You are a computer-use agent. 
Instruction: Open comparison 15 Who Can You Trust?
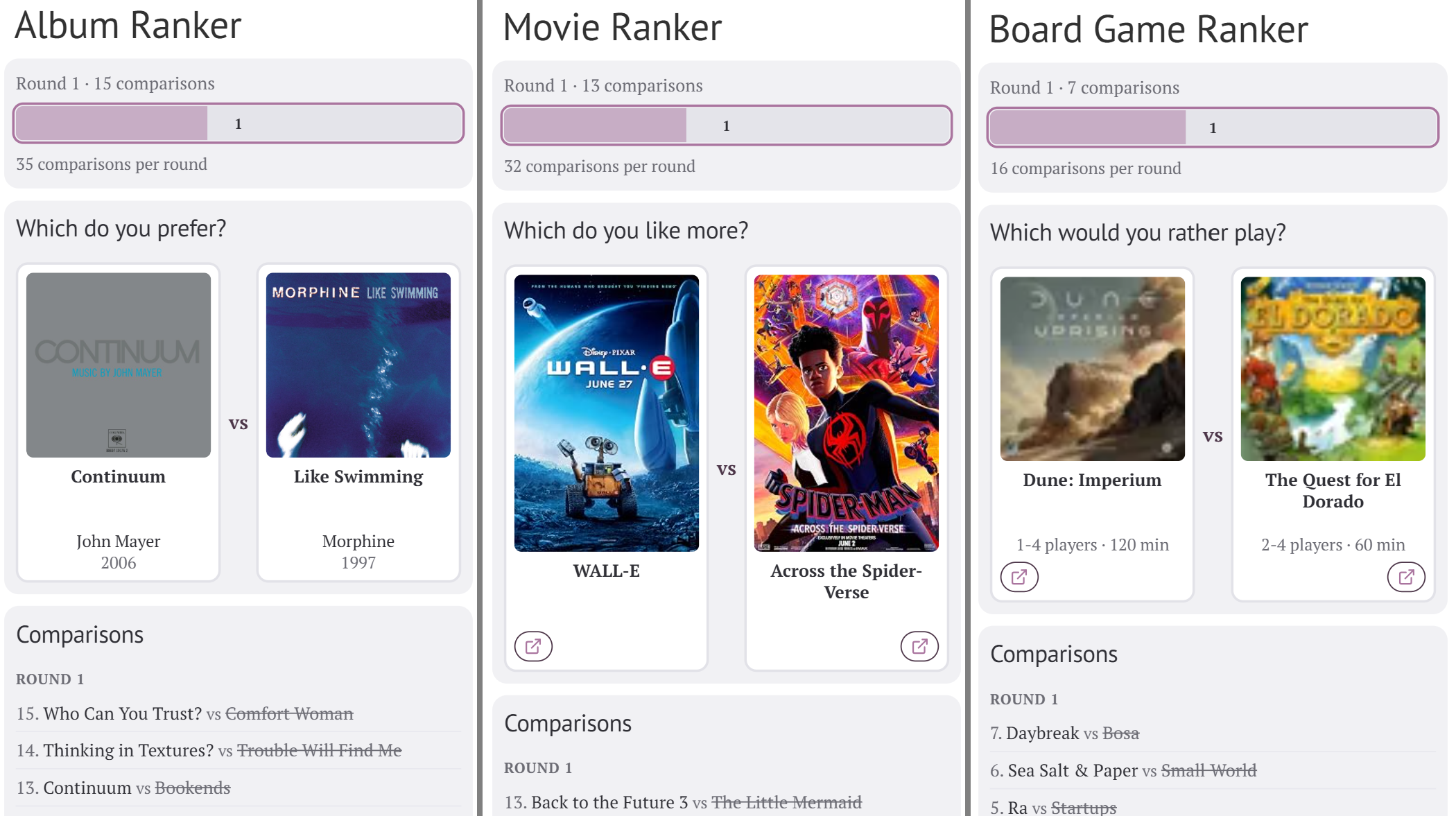pos(239,713)
